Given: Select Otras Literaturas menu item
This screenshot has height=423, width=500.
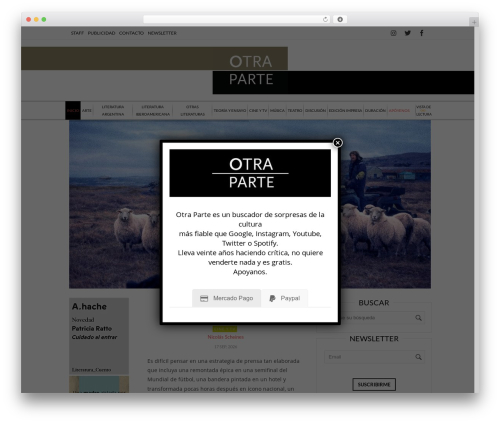Looking at the screenshot, I should pos(193,110).
